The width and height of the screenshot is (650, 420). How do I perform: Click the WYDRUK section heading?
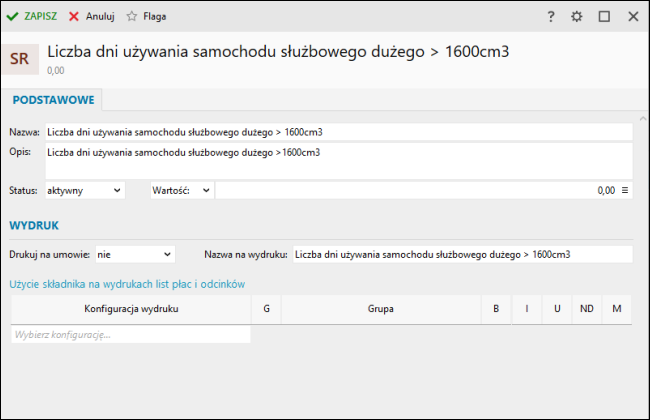click(34, 226)
